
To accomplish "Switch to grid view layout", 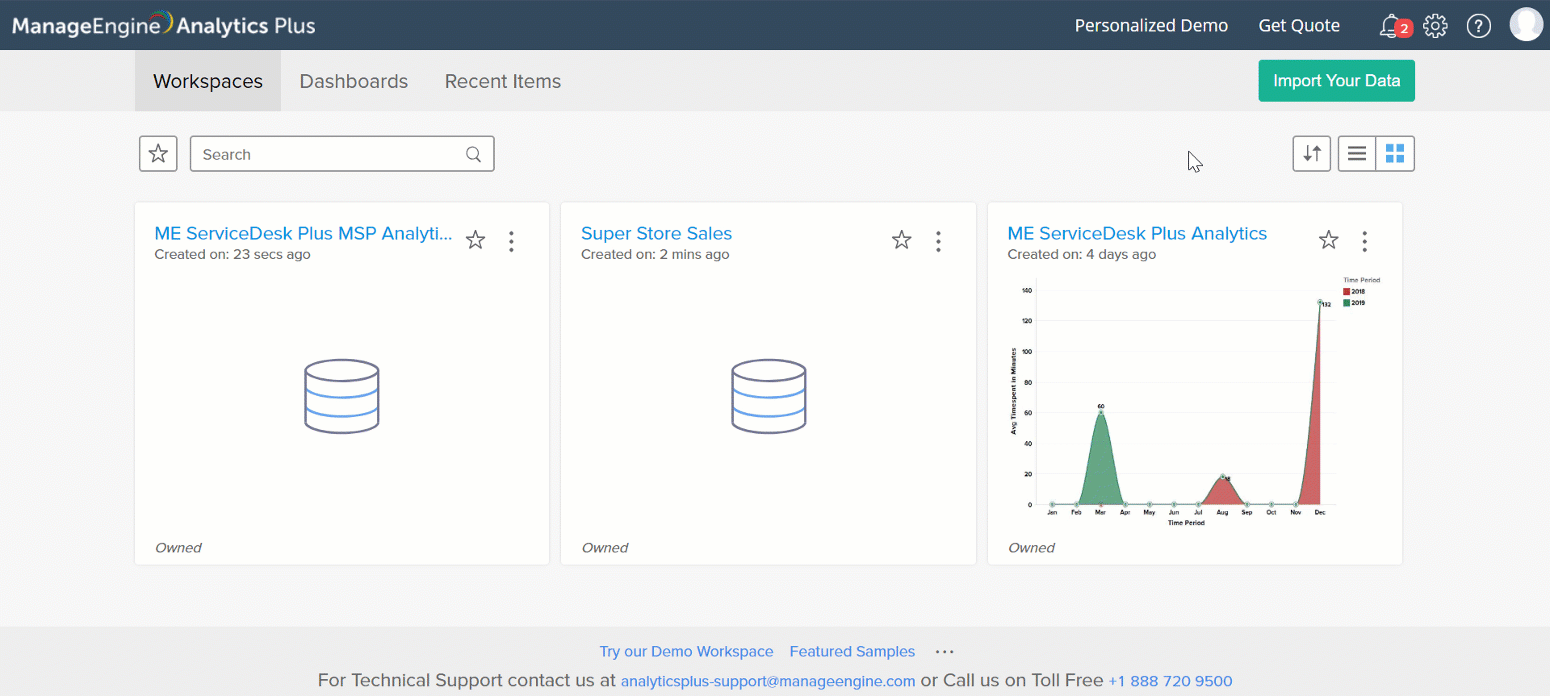I will click(x=1395, y=154).
